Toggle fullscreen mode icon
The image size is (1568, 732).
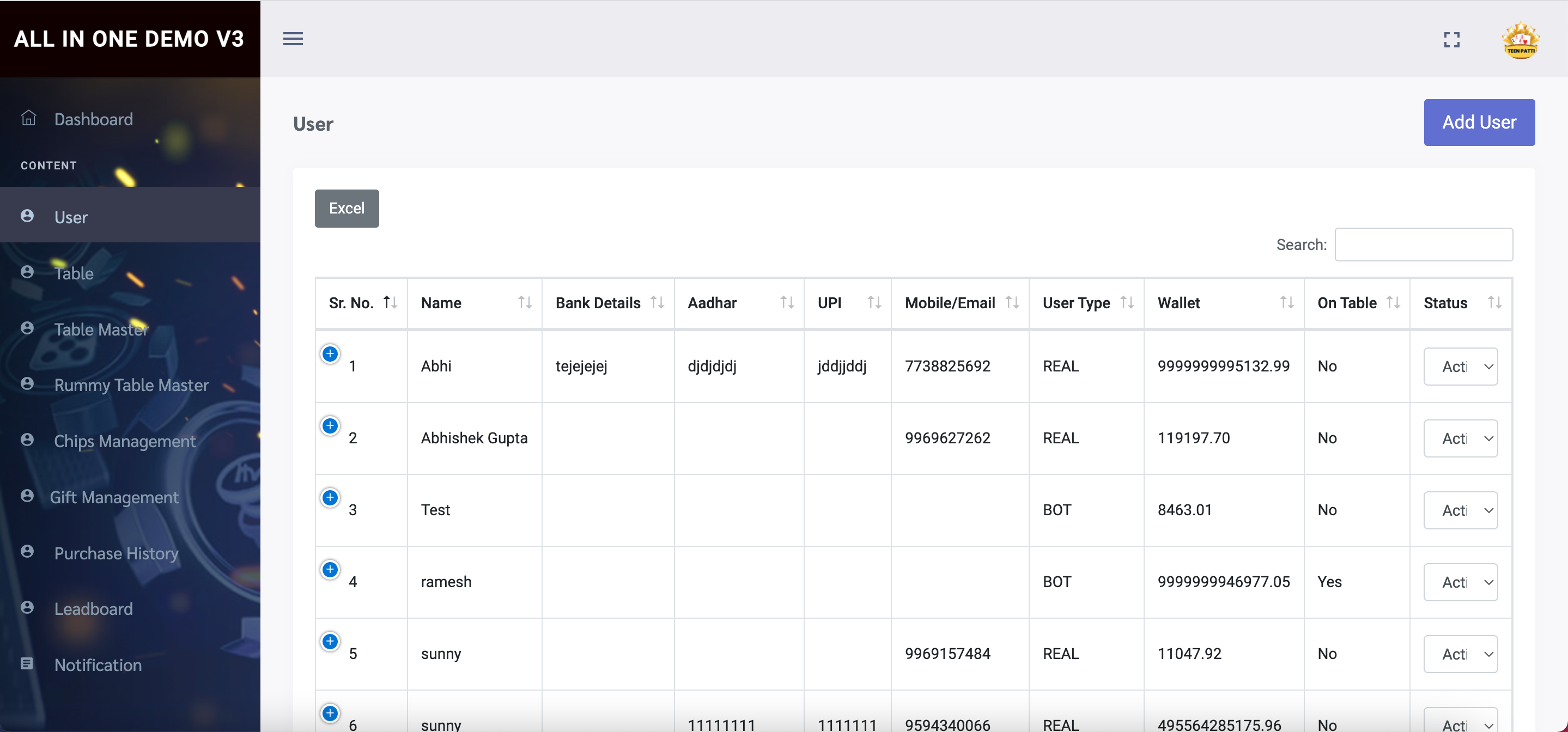point(1452,40)
